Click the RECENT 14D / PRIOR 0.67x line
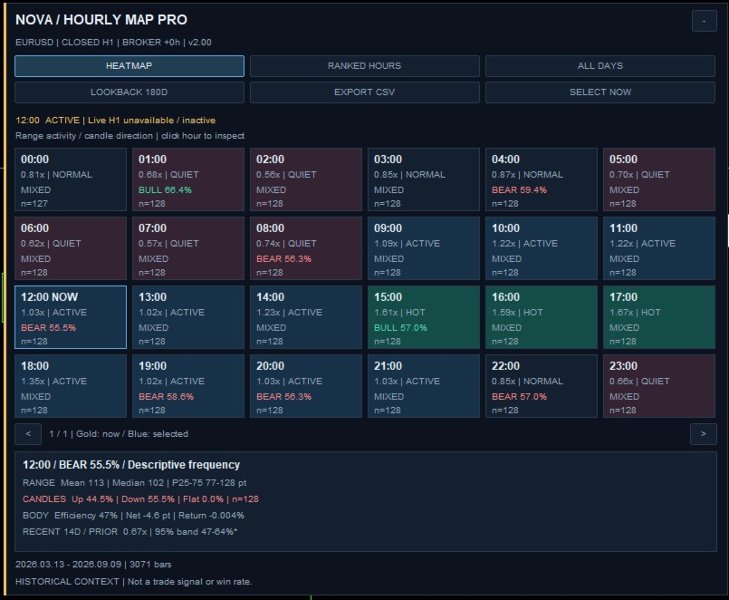729x600 pixels. coord(130,532)
